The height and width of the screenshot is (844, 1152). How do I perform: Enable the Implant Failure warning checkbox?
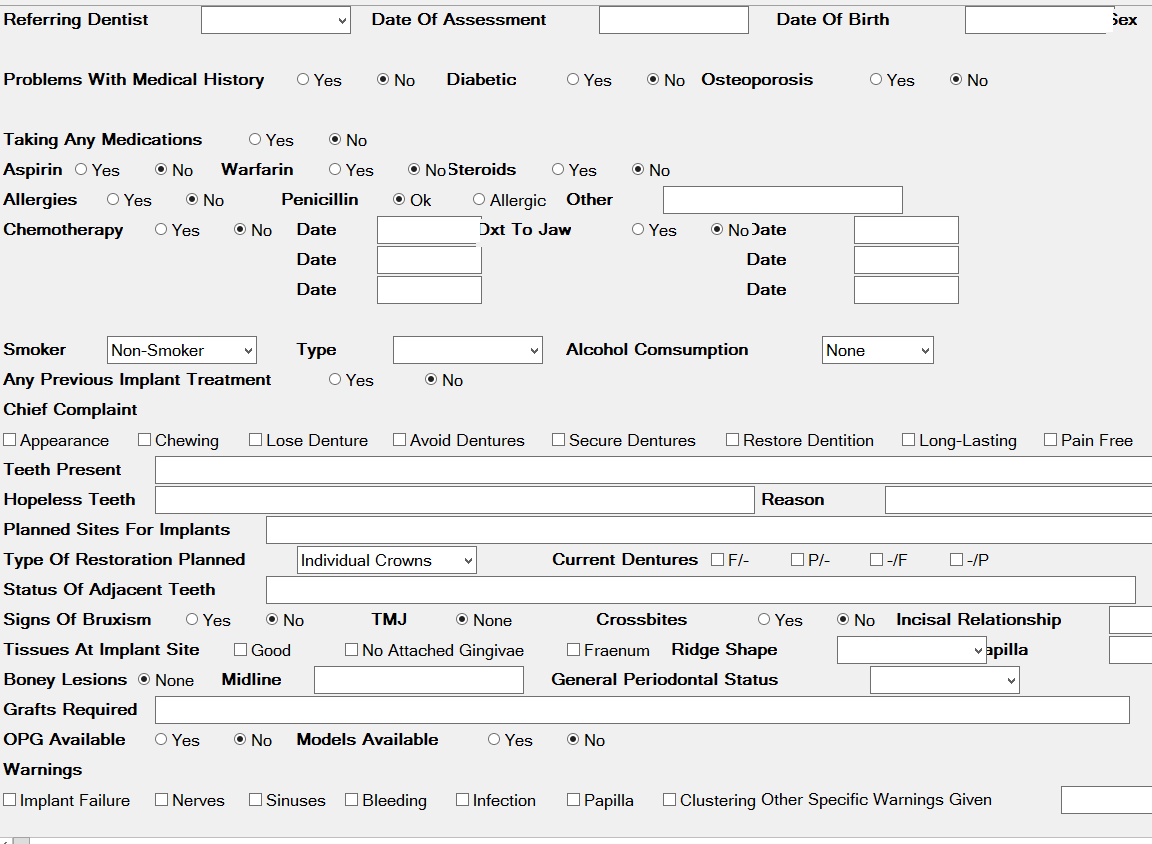click(10, 800)
